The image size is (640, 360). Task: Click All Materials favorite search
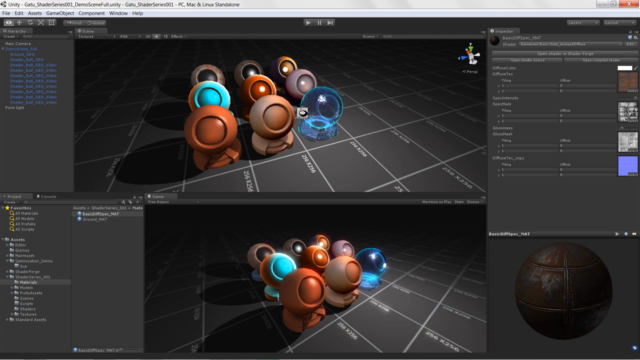point(26,213)
